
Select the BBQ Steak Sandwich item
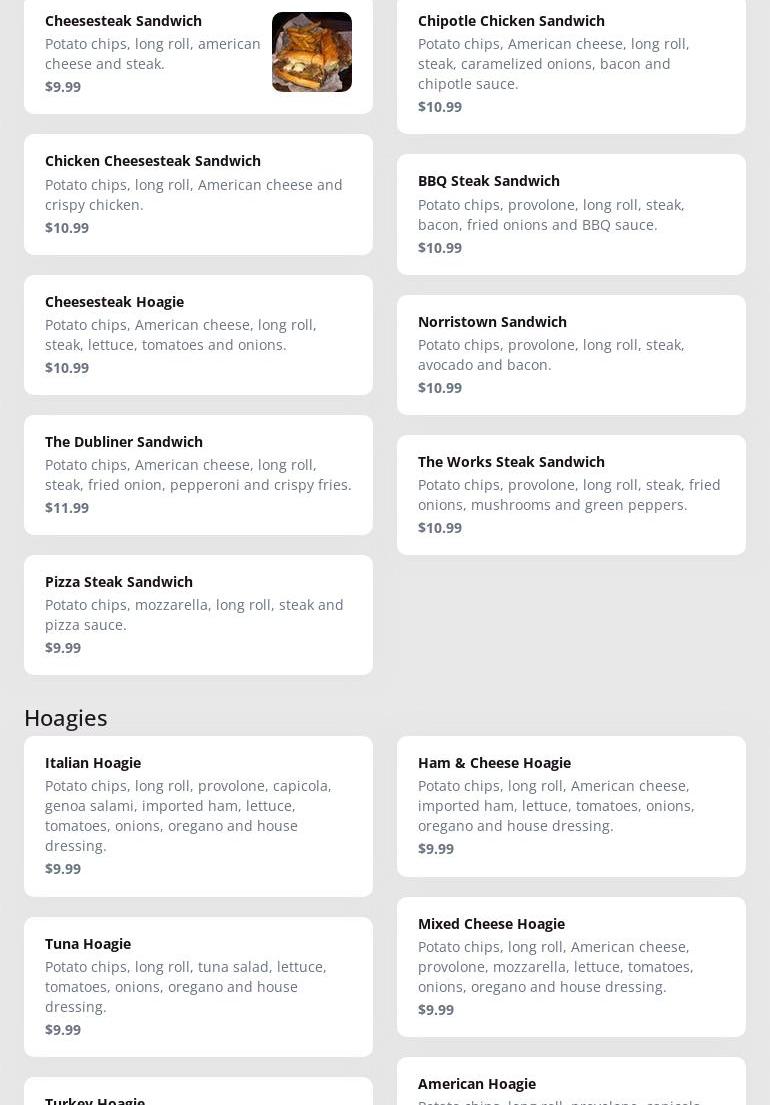coord(570,214)
